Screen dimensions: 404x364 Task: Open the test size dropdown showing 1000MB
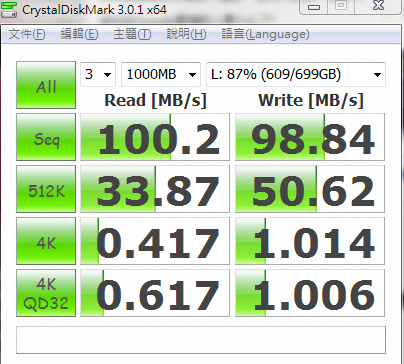(161, 74)
